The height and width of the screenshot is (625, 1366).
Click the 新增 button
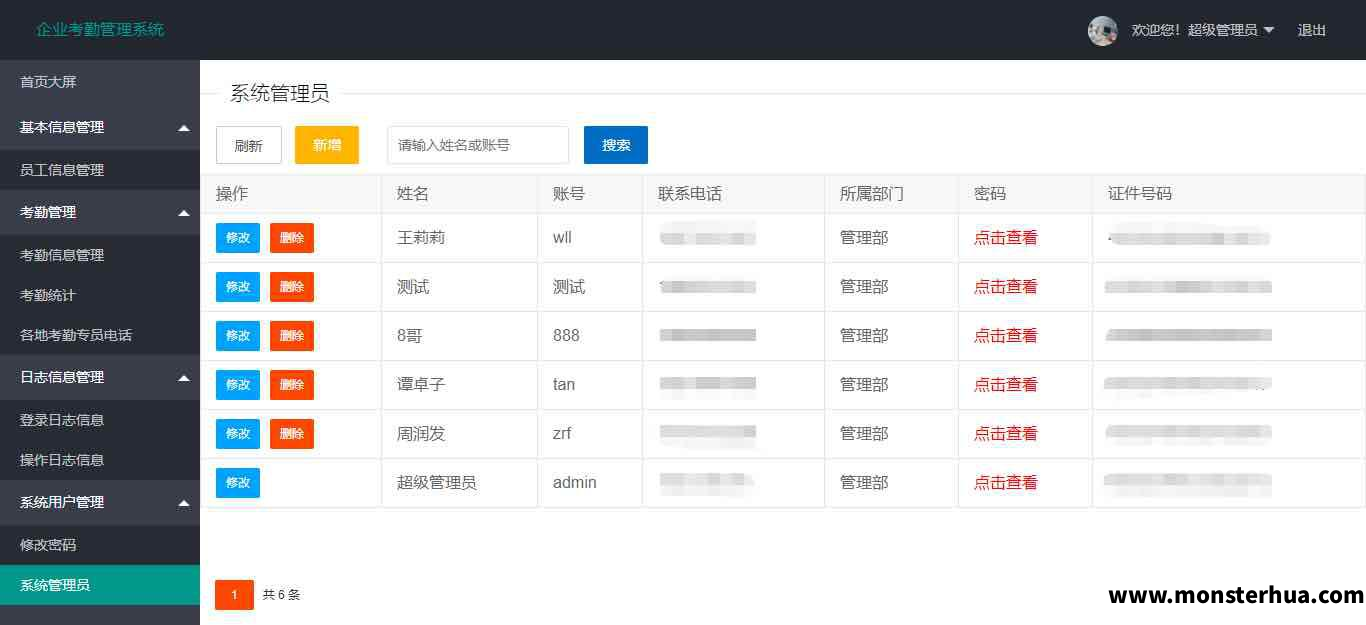327,145
